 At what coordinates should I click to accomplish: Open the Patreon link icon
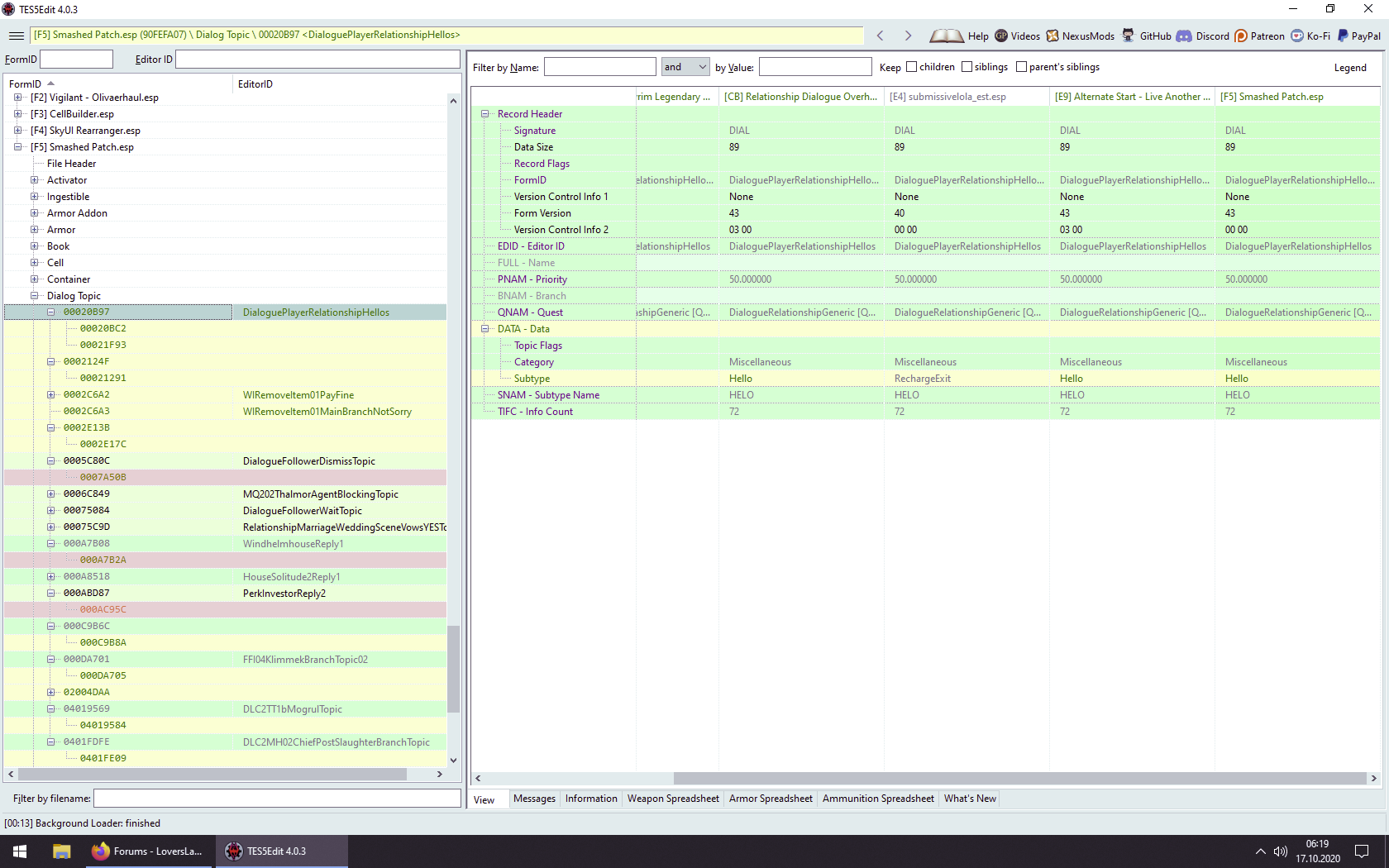pyautogui.click(x=1241, y=36)
